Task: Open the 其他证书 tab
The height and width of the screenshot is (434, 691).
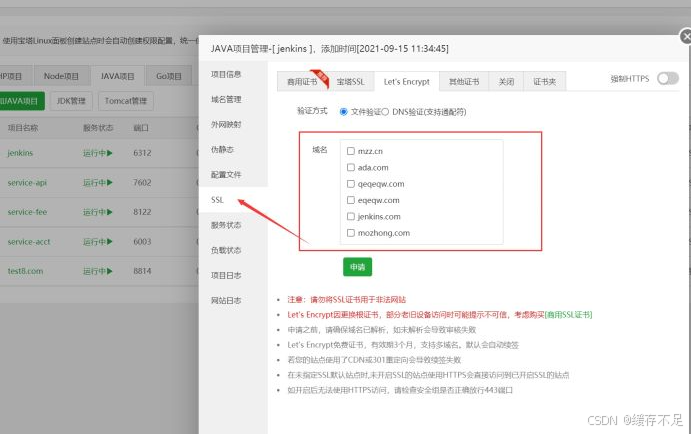Action: click(x=464, y=82)
